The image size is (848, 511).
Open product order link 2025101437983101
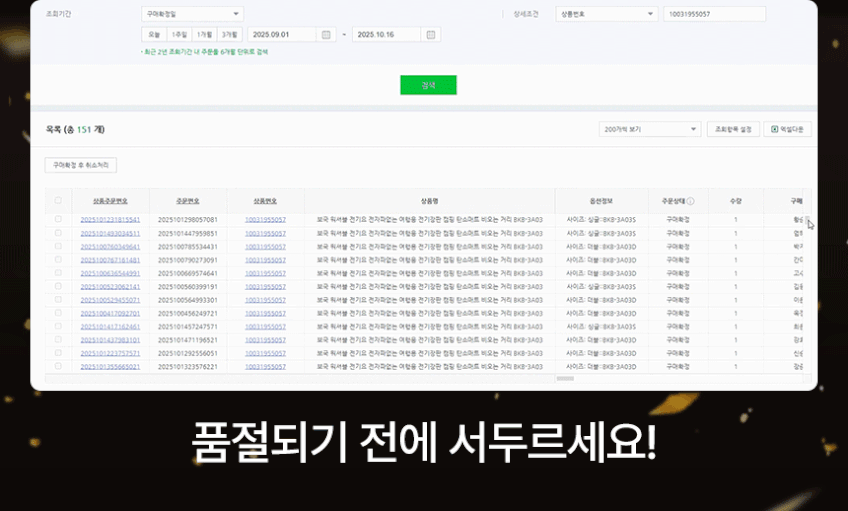coord(110,340)
